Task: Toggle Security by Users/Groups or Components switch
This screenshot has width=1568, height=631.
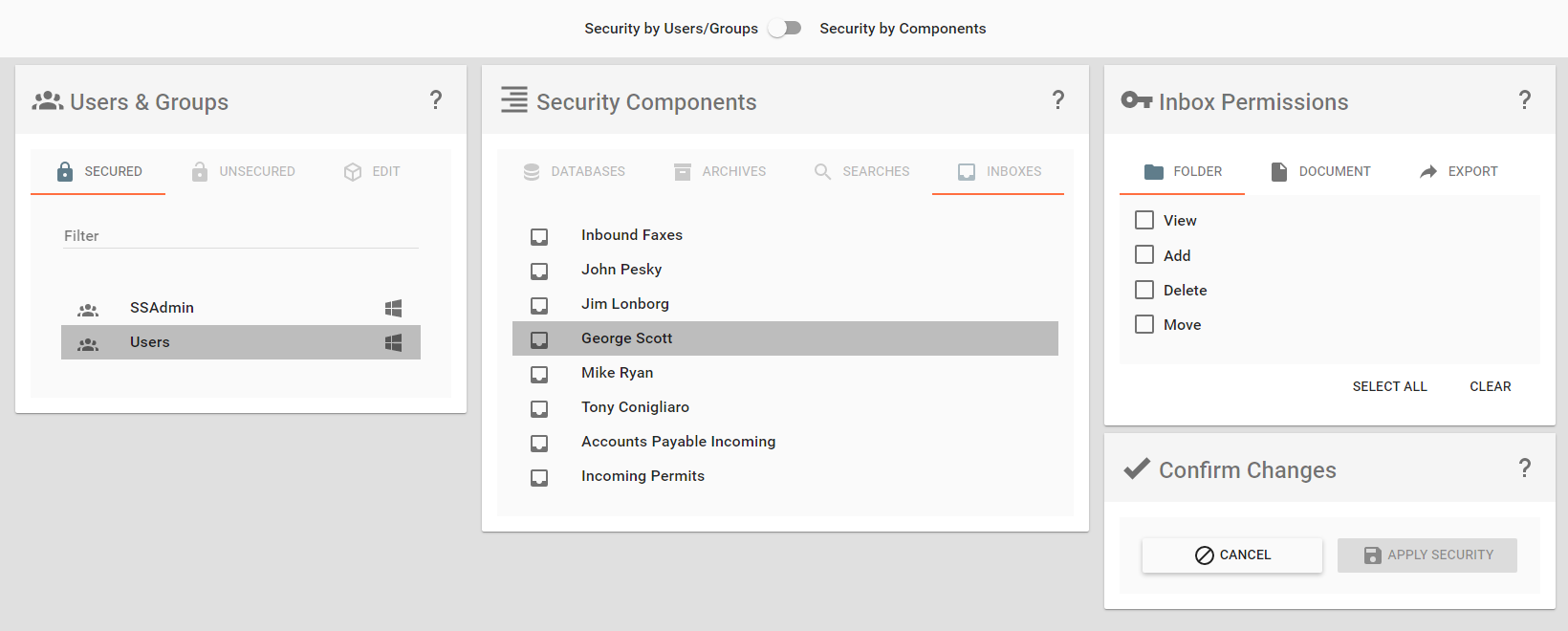Action: pos(785,29)
